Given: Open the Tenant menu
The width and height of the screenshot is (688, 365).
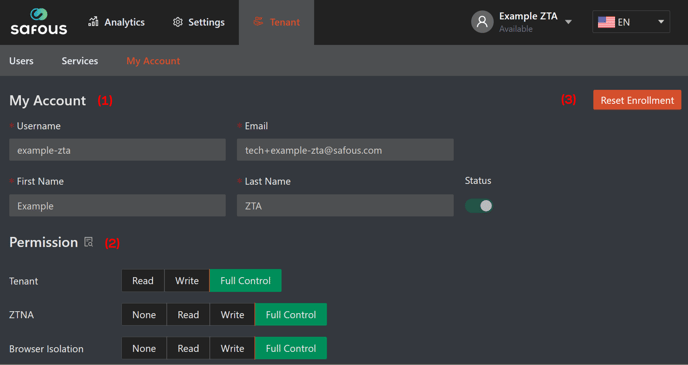Looking at the screenshot, I should 276,22.
